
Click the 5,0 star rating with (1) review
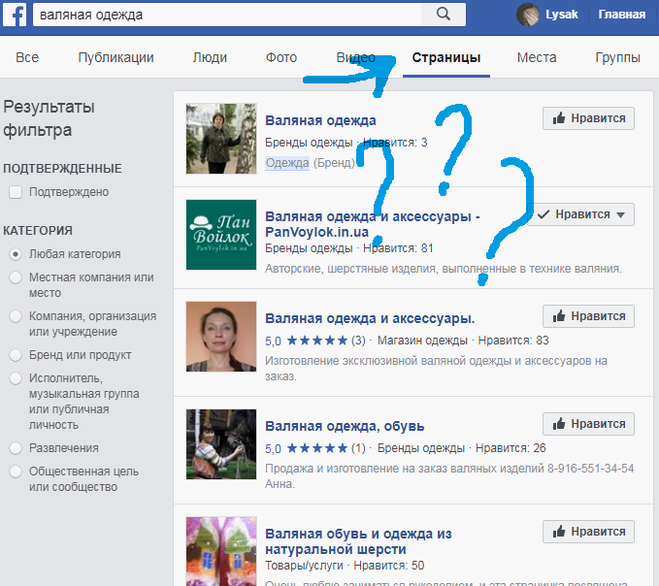point(315,448)
